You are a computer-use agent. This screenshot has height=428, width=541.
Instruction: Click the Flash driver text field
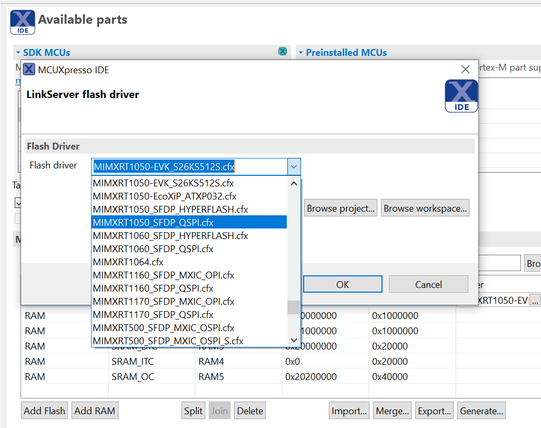189,167
